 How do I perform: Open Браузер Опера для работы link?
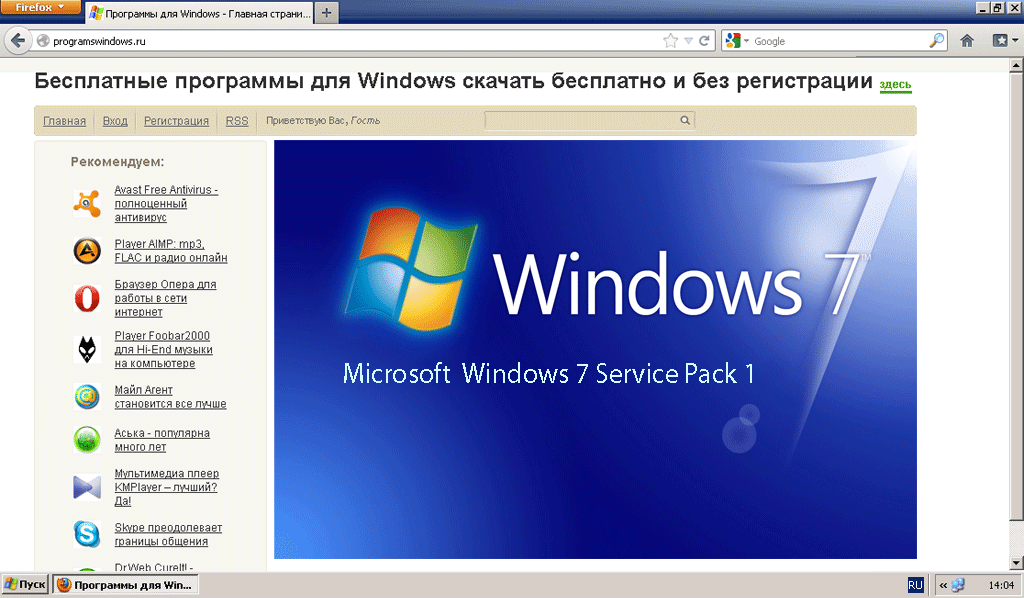pos(165,298)
